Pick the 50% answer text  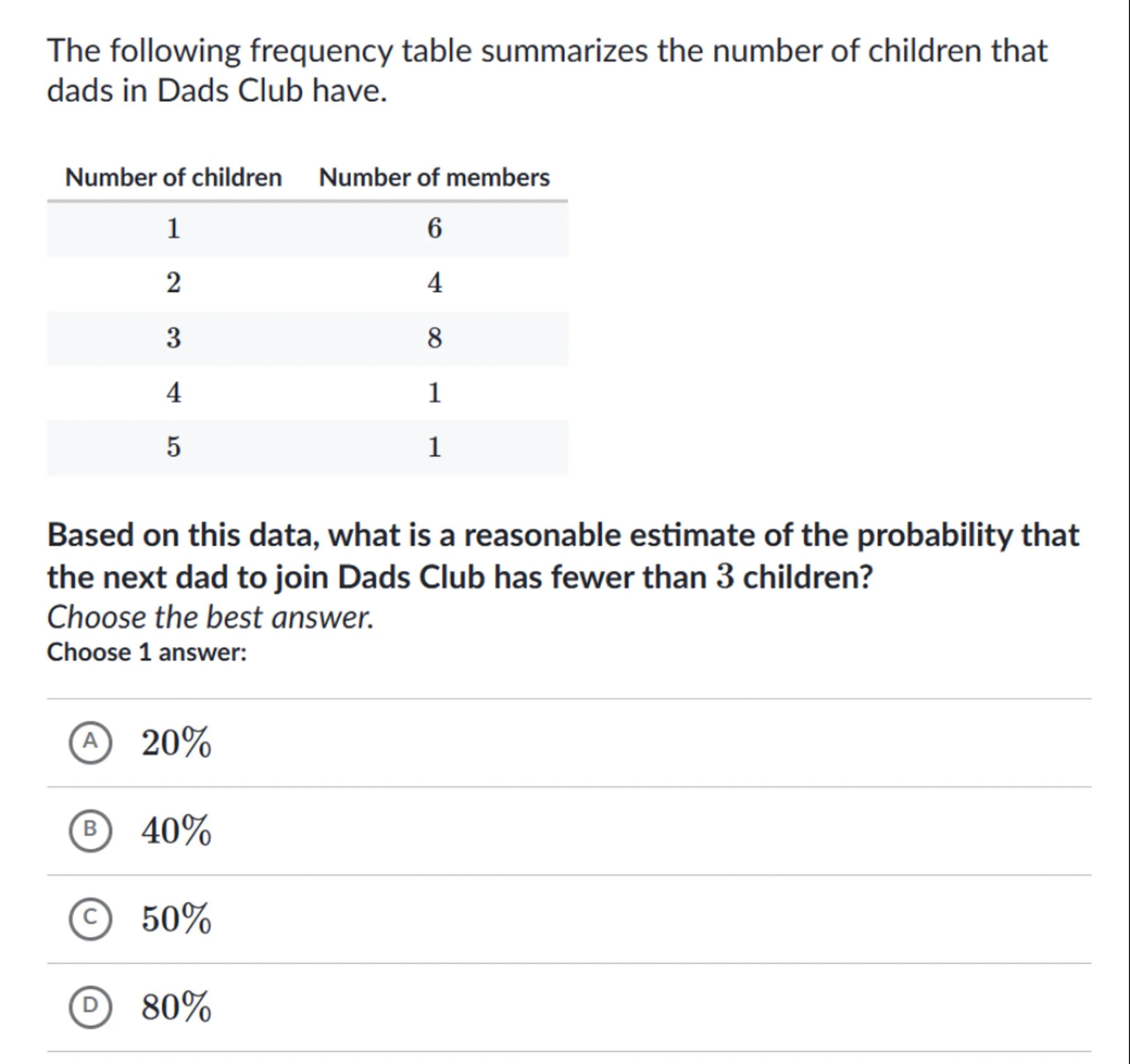pos(176,918)
